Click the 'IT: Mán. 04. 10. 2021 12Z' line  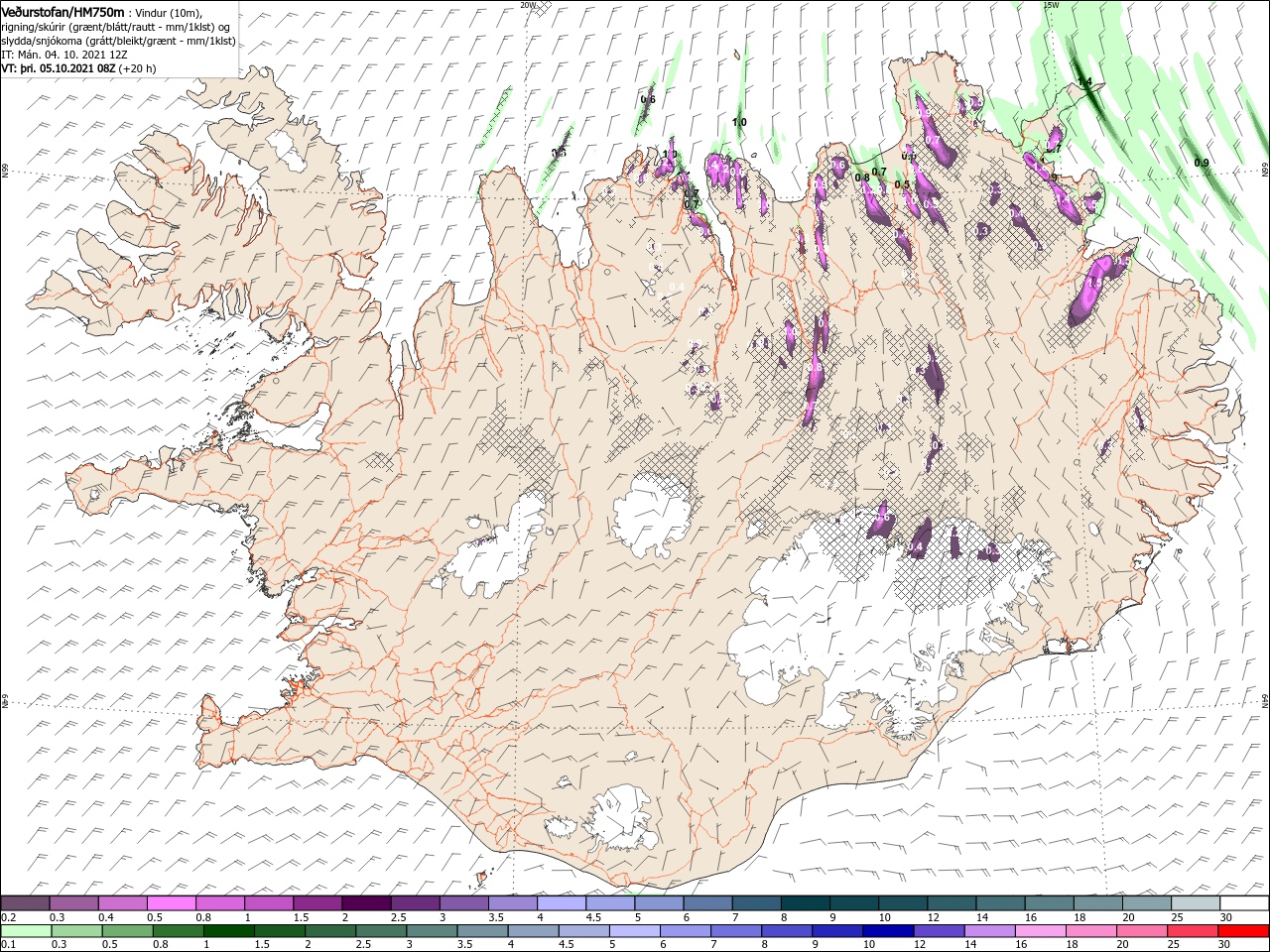coord(65,55)
